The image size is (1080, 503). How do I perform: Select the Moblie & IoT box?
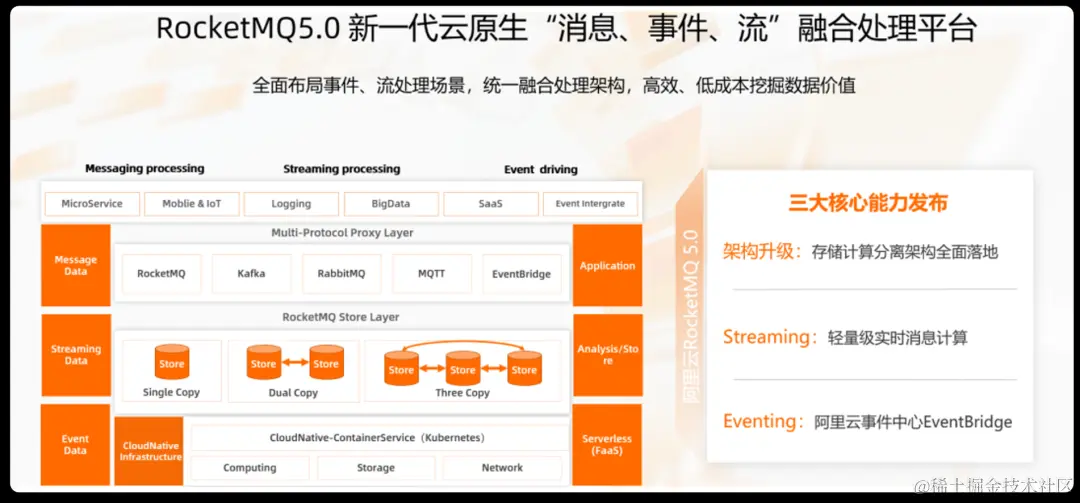191,204
